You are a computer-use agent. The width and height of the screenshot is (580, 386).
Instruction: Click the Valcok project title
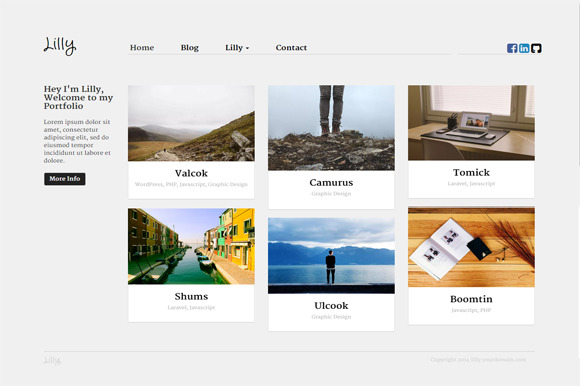click(191, 173)
